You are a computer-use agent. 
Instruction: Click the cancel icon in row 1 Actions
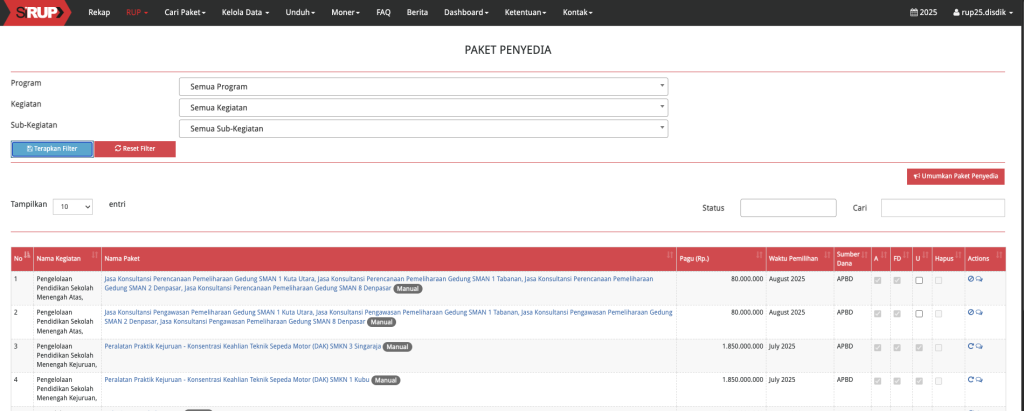(x=970, y=279)
